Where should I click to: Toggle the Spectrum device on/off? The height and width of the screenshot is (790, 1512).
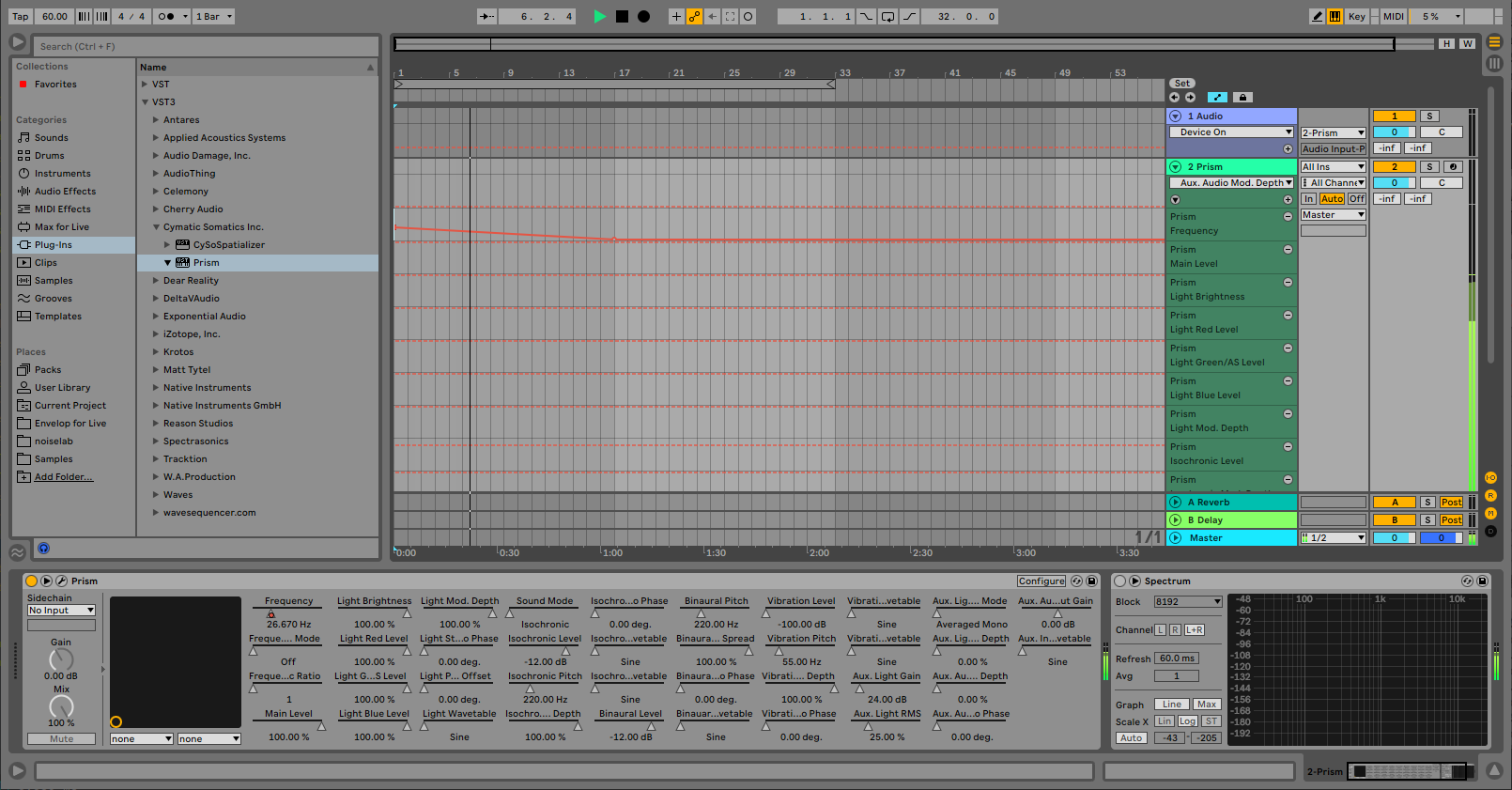pyautogui.click(x=1119, y=581)
